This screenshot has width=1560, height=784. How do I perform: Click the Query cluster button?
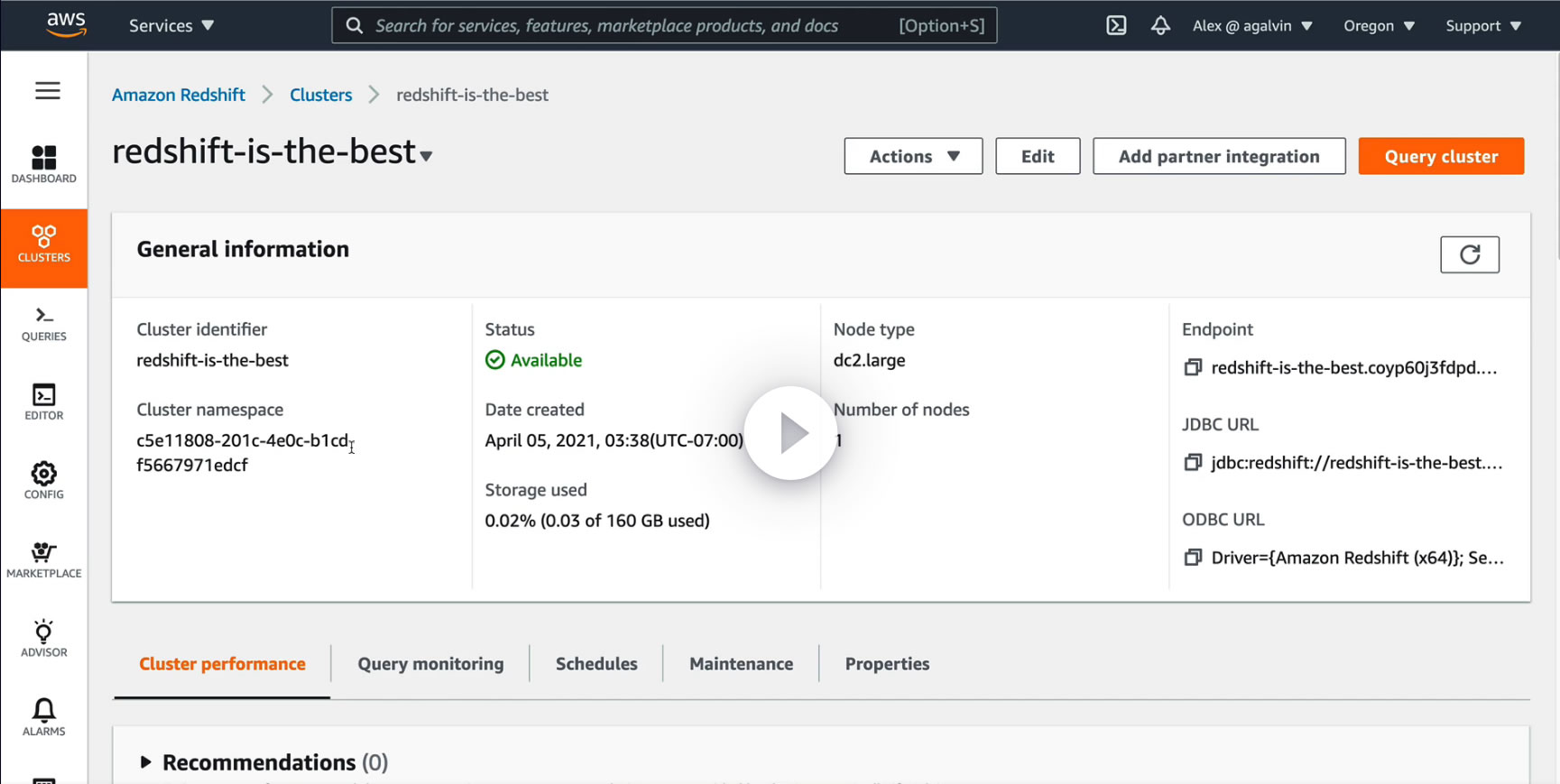1441,156
